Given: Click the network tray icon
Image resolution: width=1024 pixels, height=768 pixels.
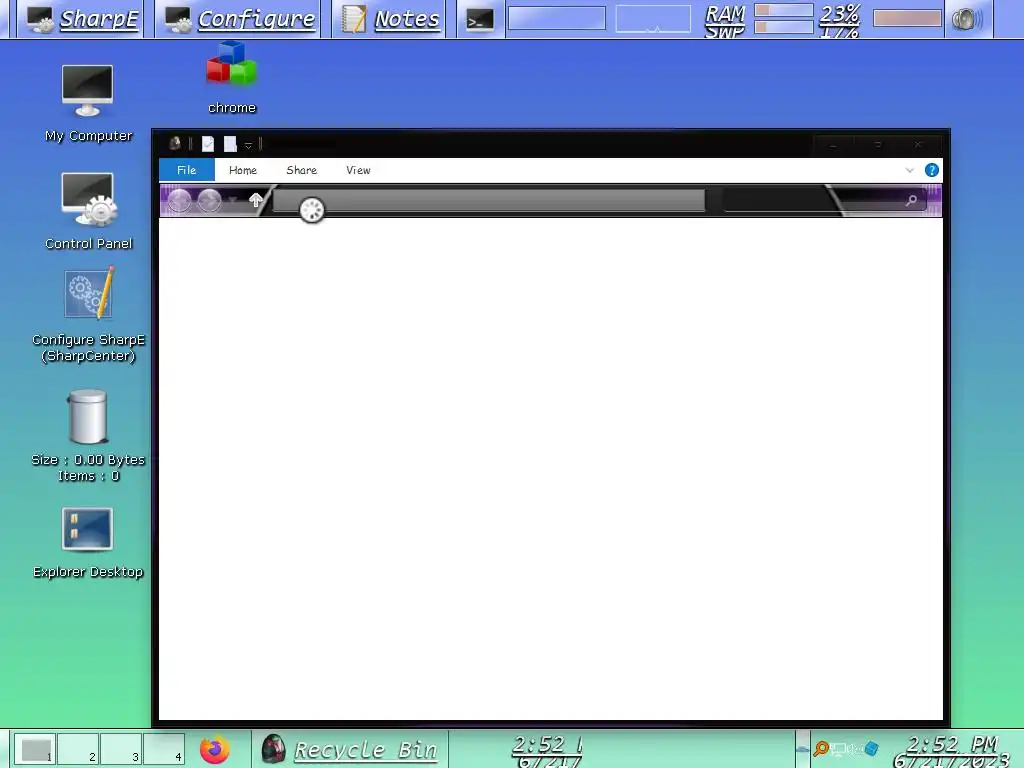Looking at the screenshot, I should tap(837, 749).
